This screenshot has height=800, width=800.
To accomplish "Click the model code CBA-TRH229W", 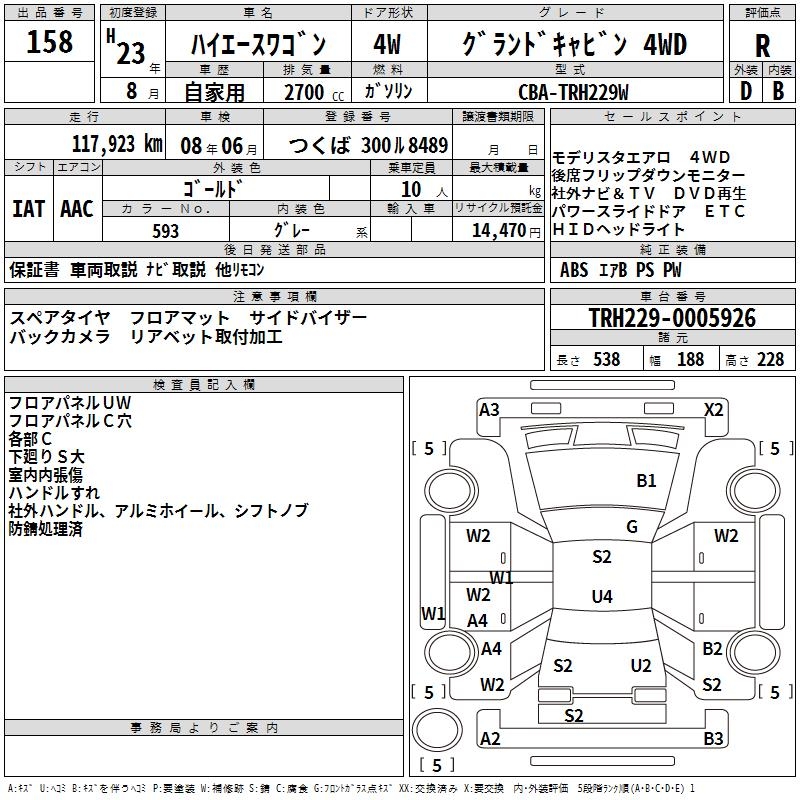I will point(573,92).
